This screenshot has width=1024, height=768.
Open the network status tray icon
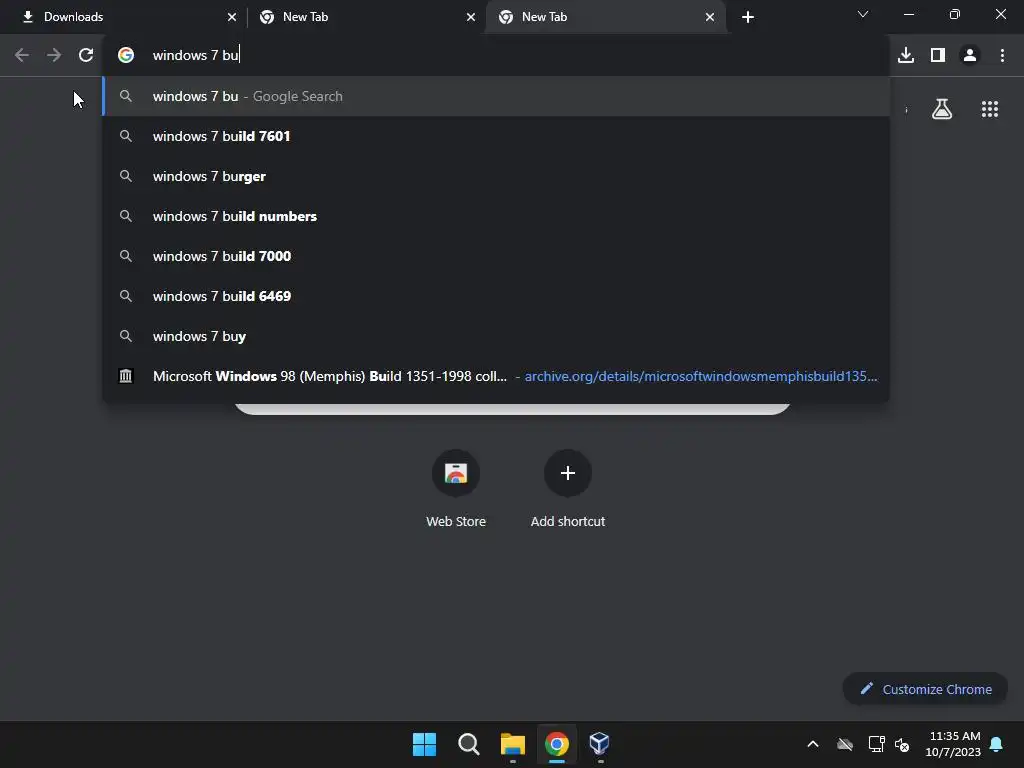(876, 744)
